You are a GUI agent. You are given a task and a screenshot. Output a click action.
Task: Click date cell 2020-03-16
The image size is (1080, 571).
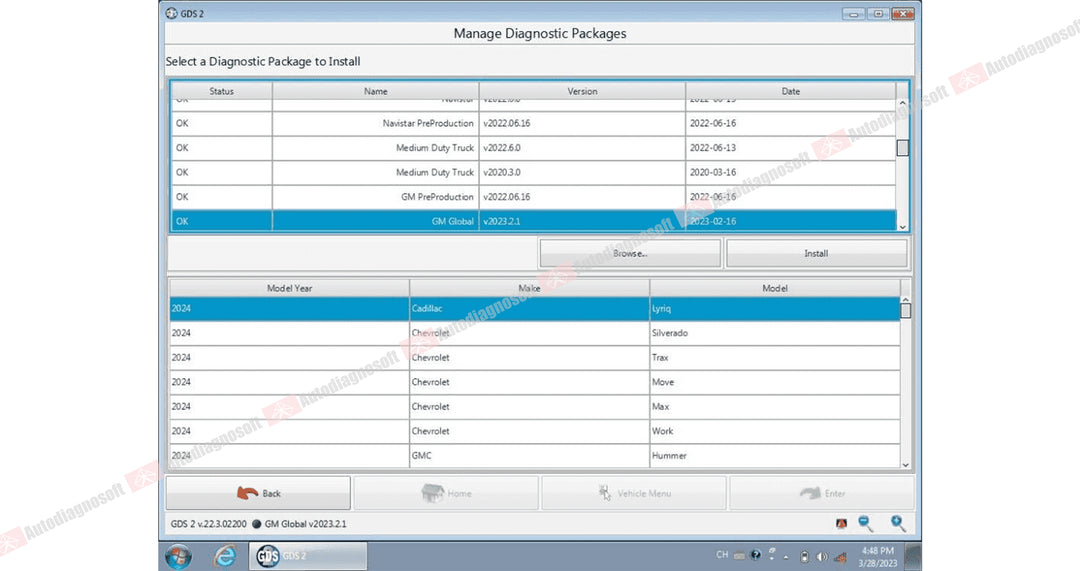point(791,172)
